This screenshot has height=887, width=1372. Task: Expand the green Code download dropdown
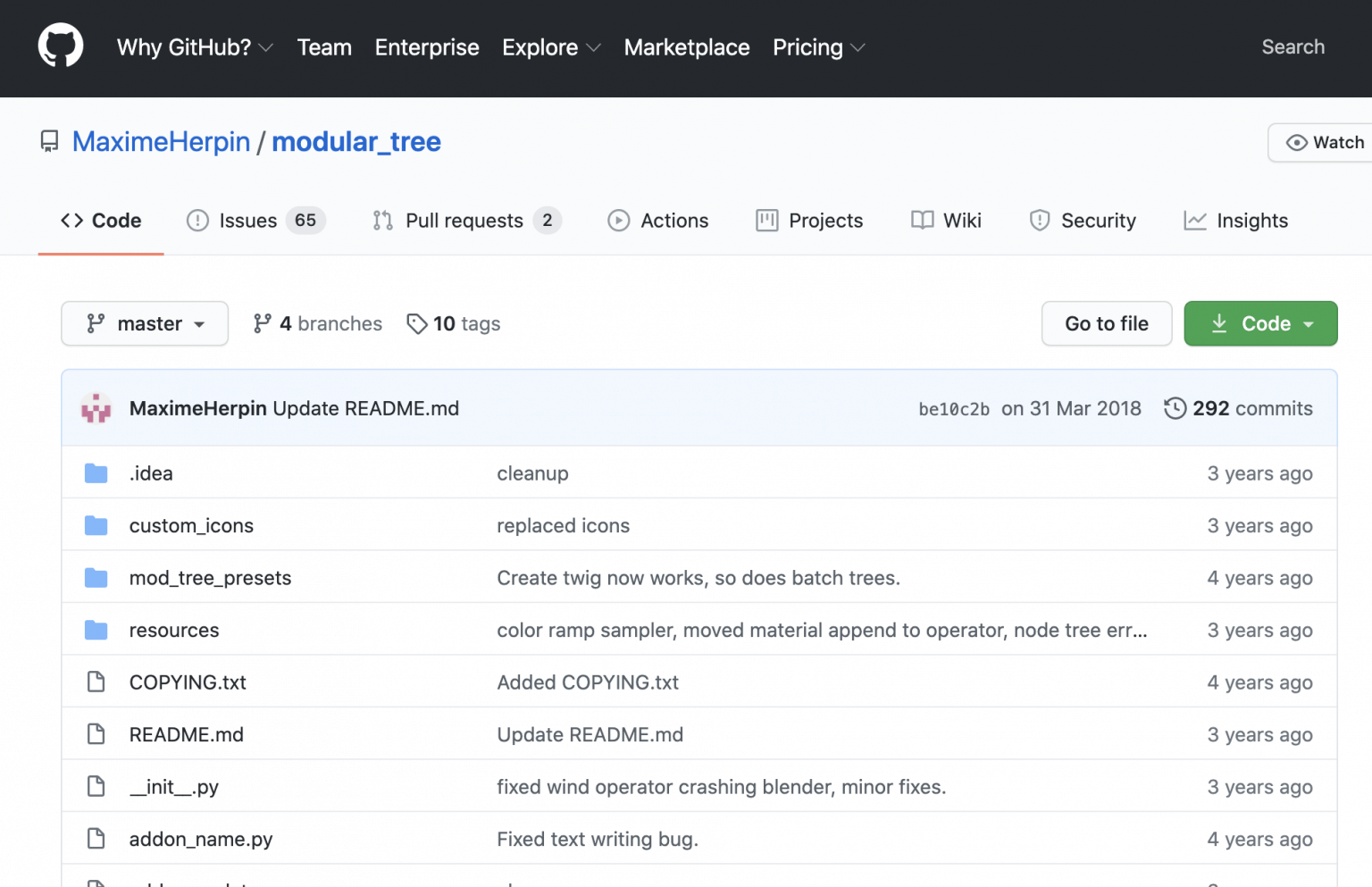(1259, 323)
